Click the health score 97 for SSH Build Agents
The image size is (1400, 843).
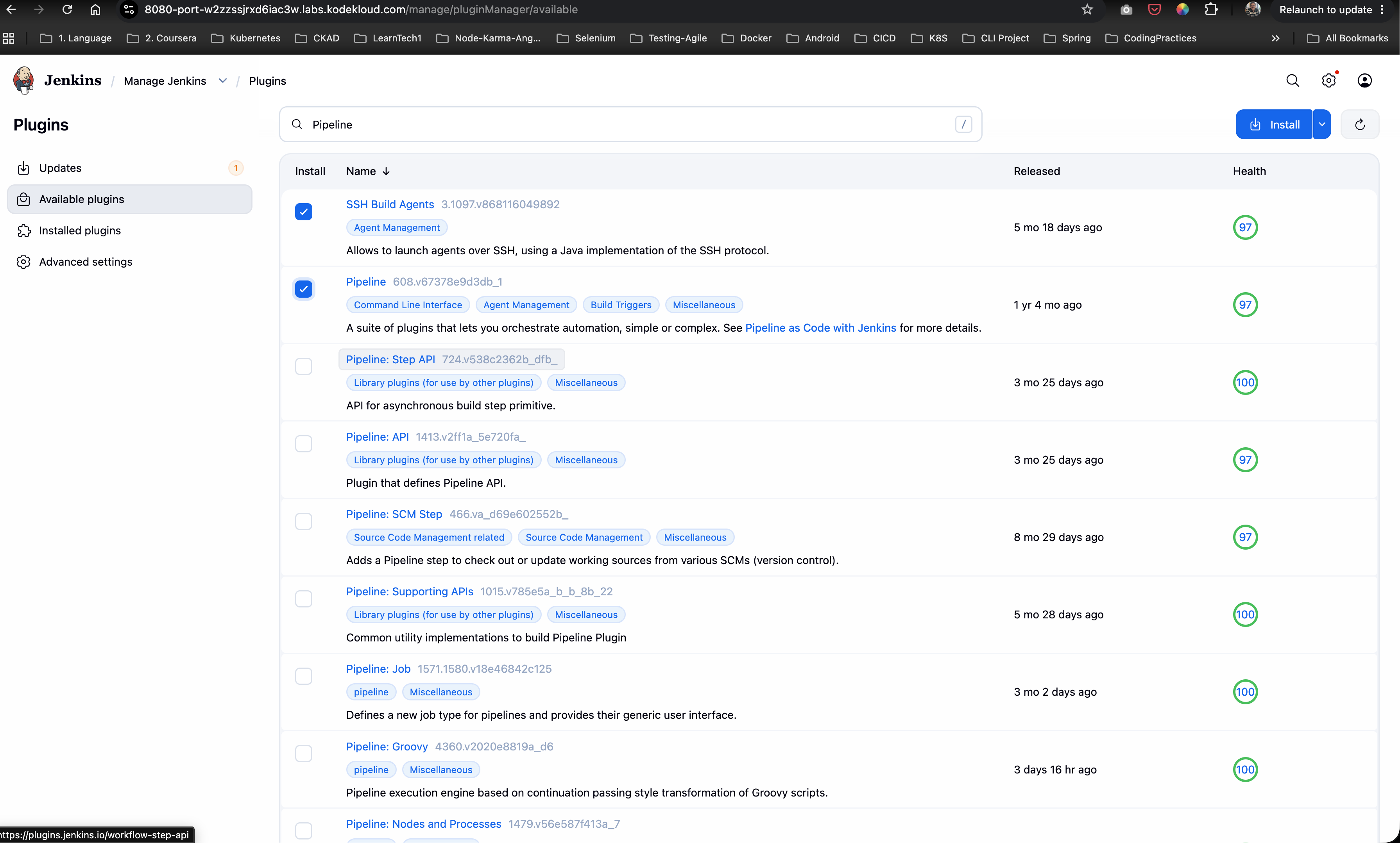click(x=1245, y=227)
